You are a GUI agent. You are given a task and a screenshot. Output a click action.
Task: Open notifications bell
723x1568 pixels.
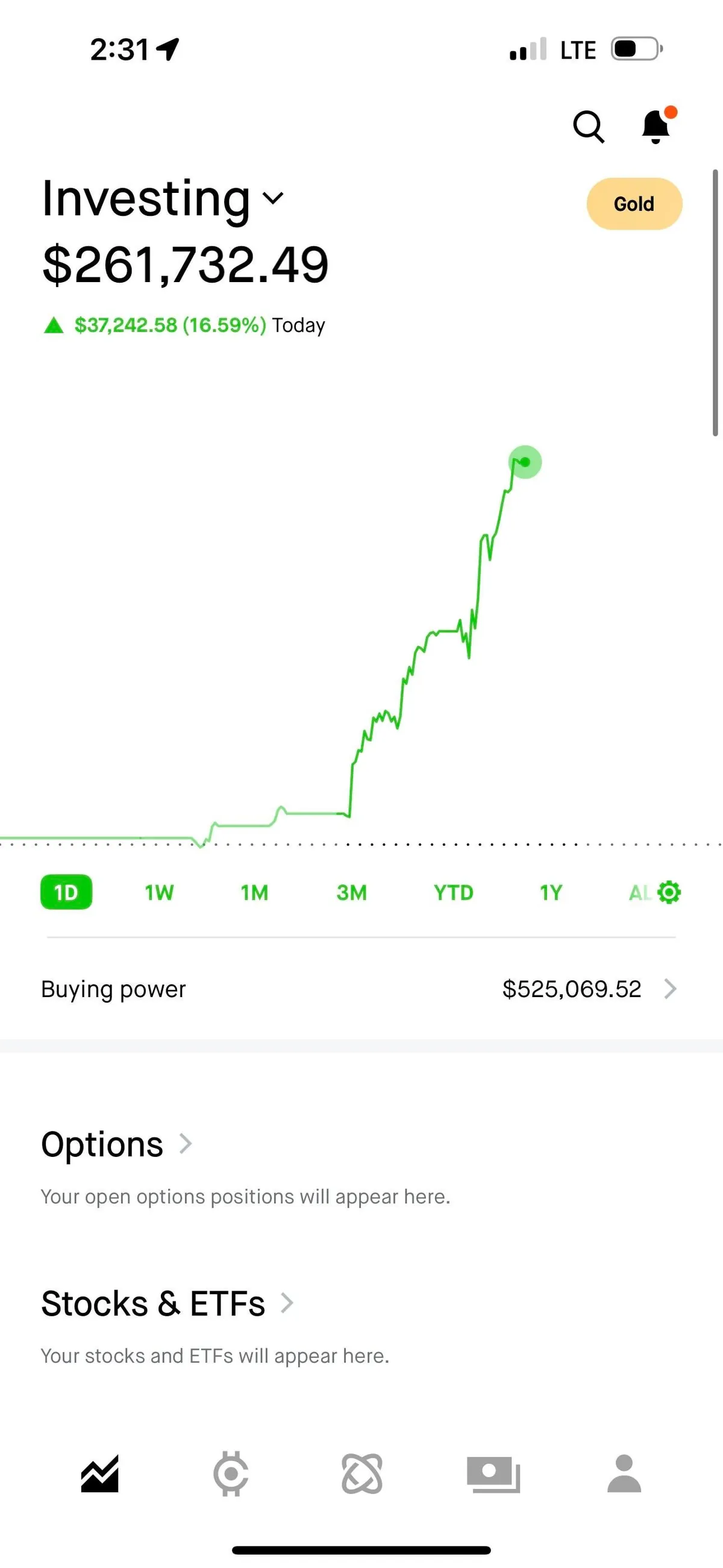tap(657, 126)
